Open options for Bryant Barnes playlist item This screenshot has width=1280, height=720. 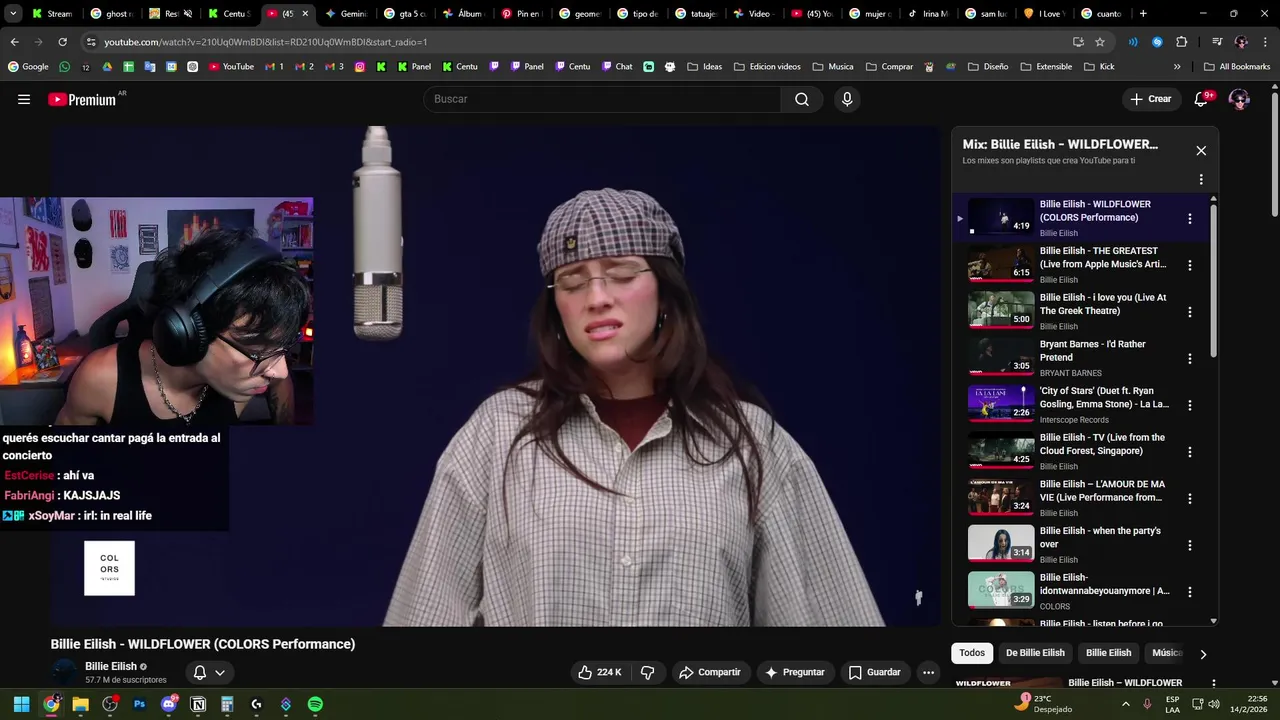tap(1189, 358)
